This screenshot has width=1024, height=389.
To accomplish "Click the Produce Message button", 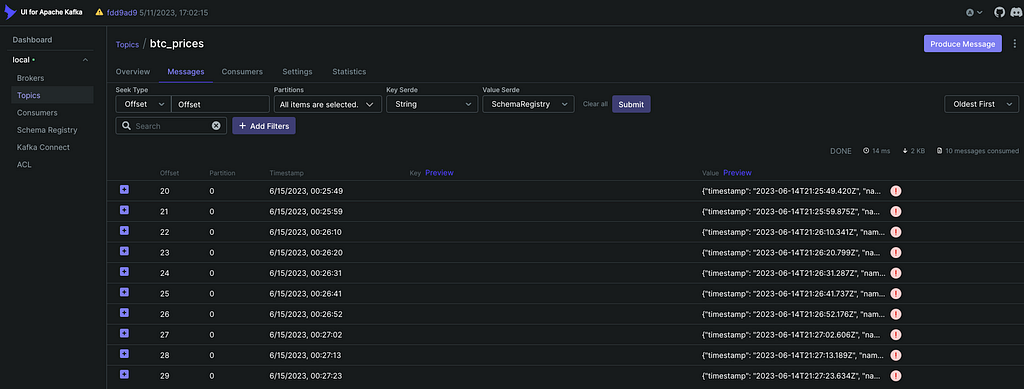I will click(963, 44).
